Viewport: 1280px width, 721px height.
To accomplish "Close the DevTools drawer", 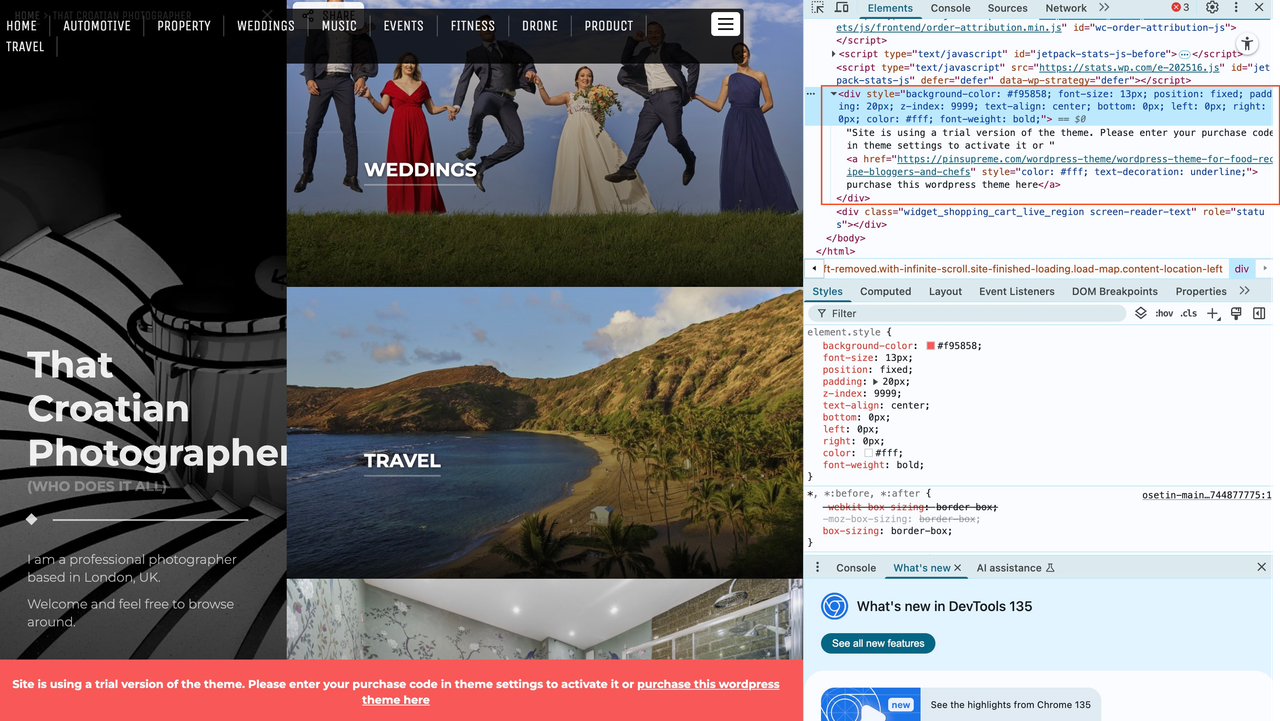I will tap(1261, 567).
